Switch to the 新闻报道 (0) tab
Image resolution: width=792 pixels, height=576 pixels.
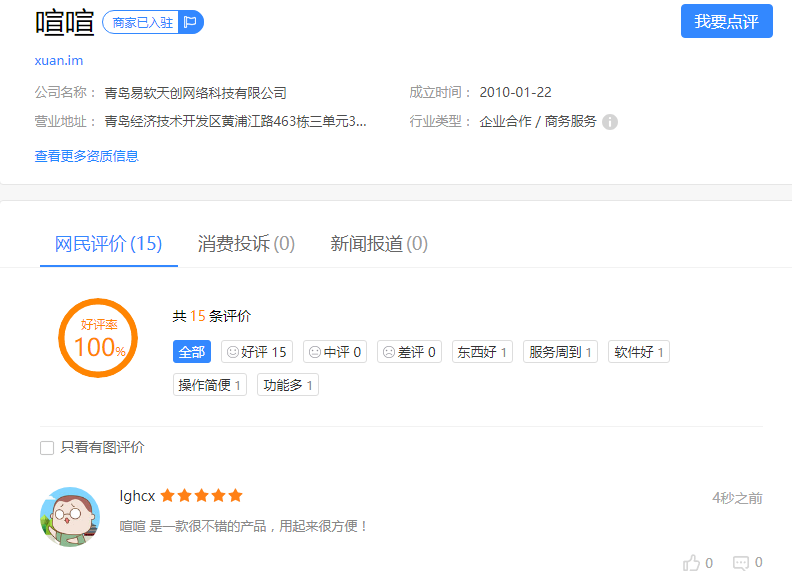pyautogui.click(x=379, y=244)
